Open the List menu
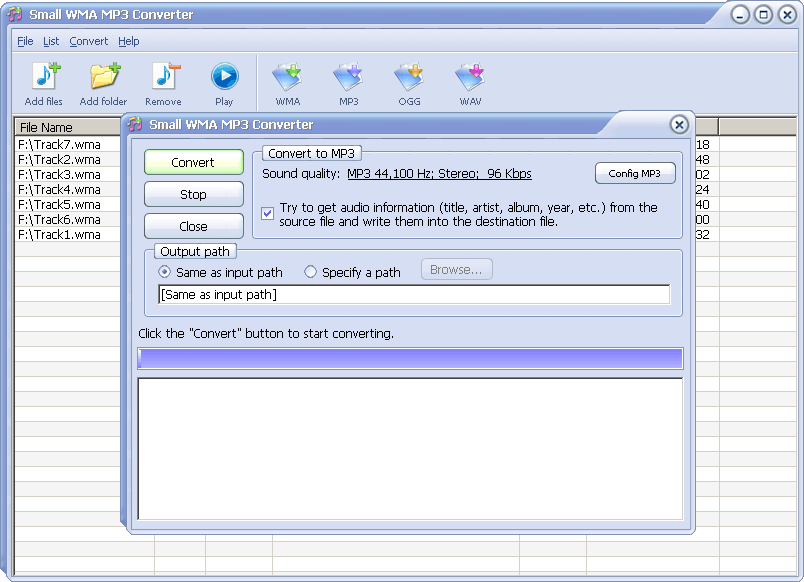This screenshot has width=804, height=582. 51,41
